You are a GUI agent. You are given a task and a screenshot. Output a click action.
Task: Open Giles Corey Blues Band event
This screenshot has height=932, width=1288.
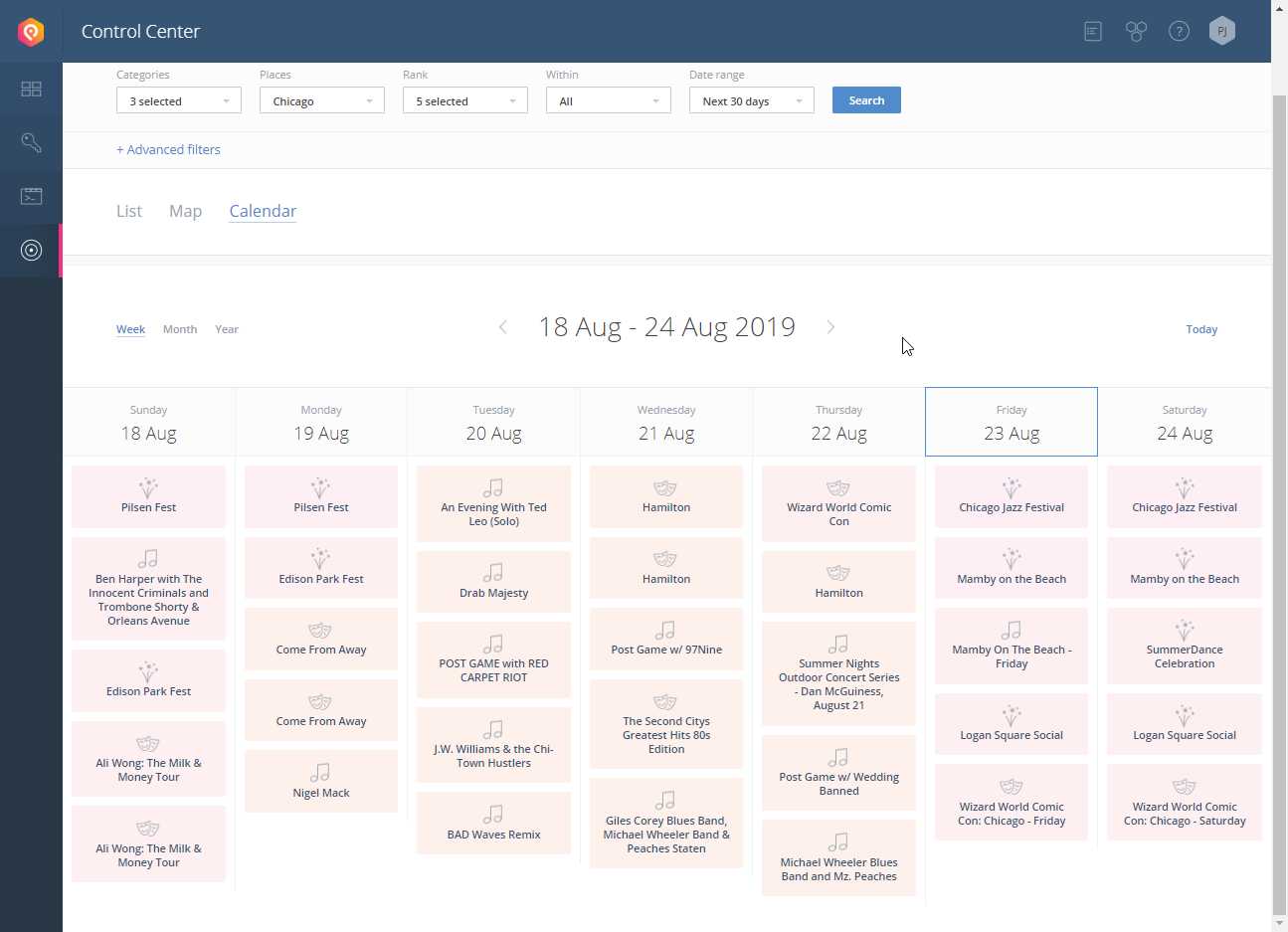point(666,824)
